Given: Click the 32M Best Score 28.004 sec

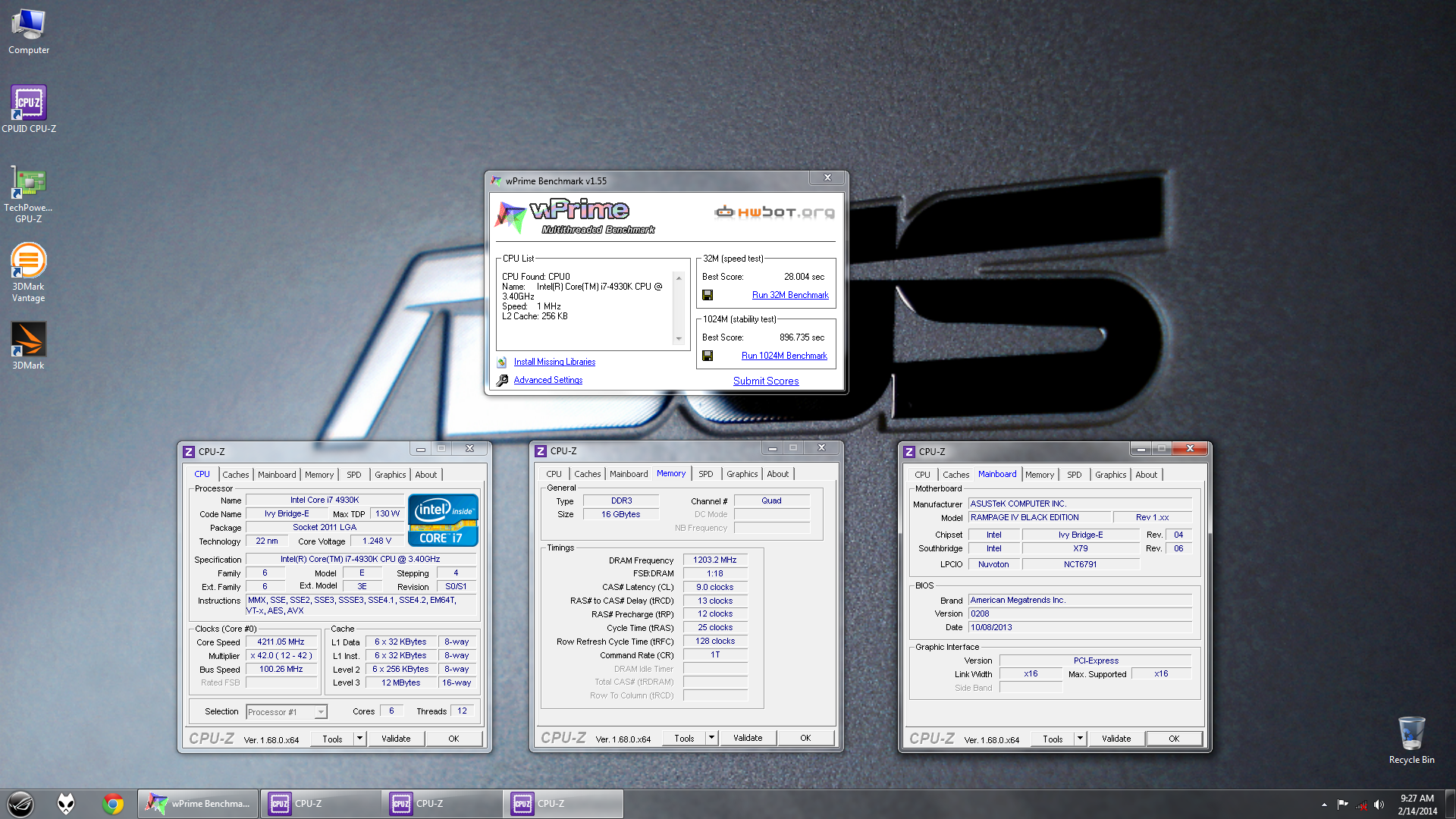Looking at the screenshot, I should click(x=804, y=277).
